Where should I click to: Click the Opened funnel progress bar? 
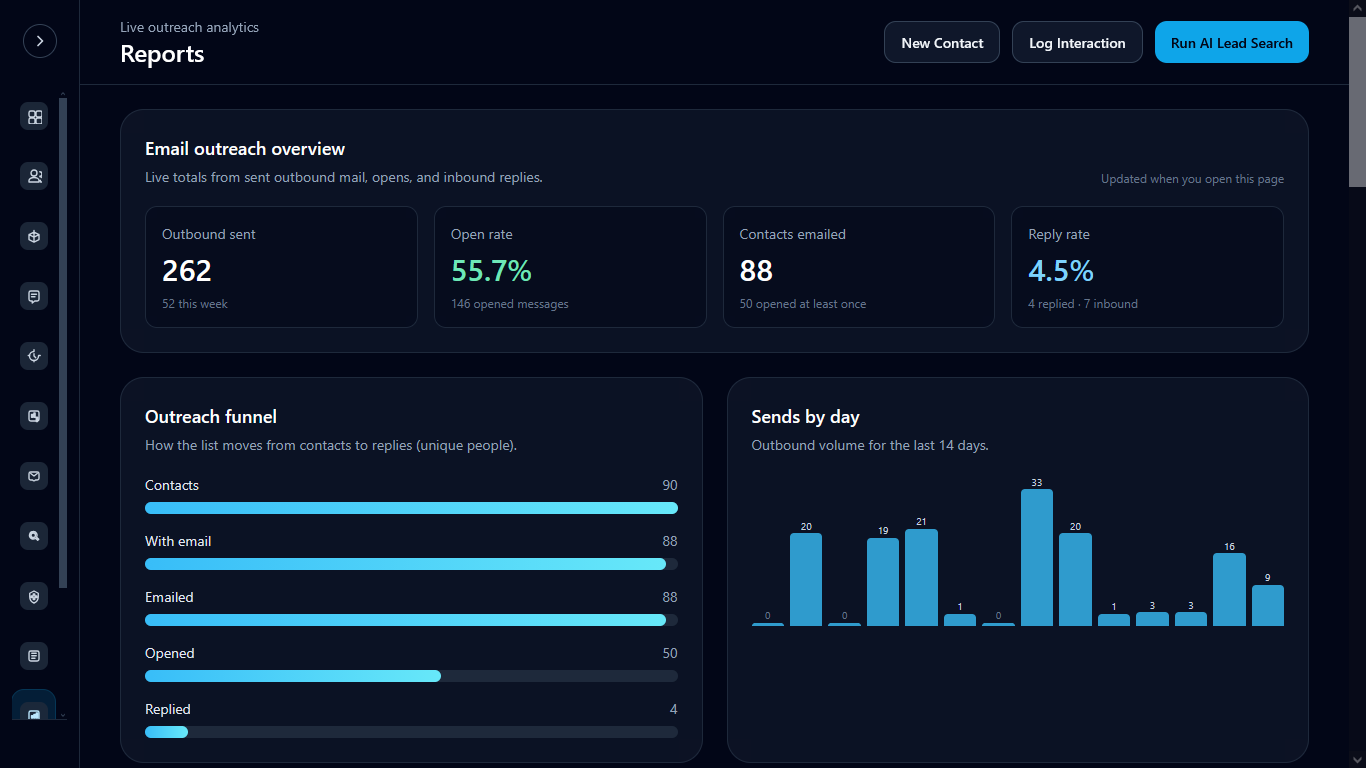(x=411, y=676)
